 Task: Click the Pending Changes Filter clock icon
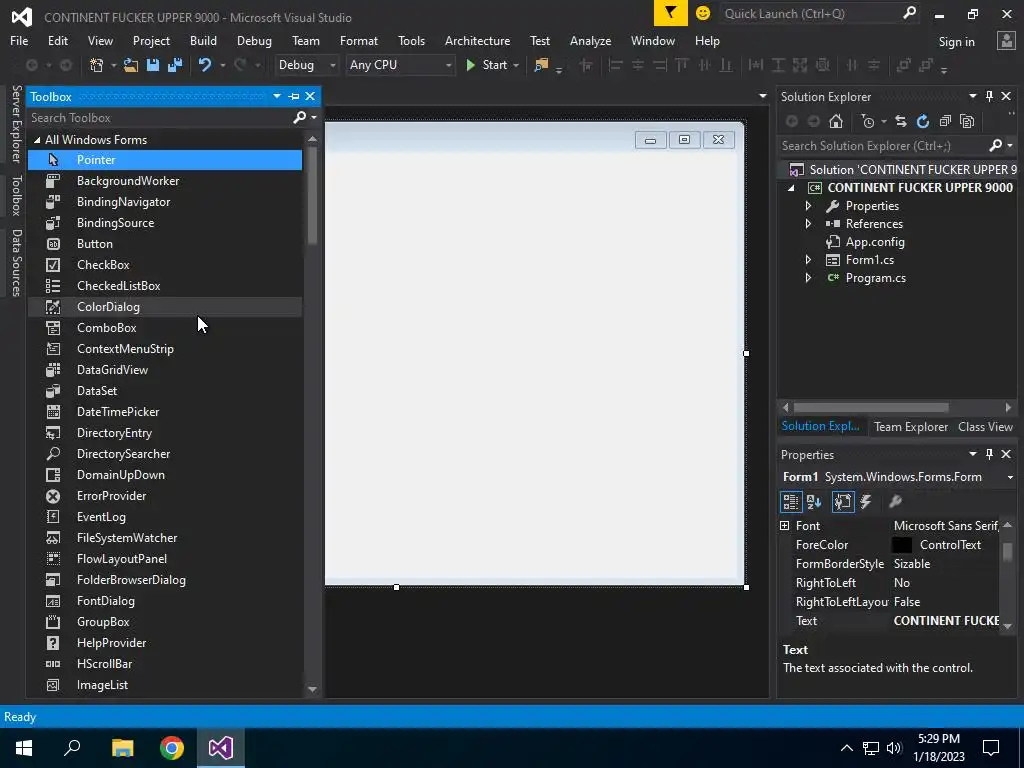pos(868,121)
